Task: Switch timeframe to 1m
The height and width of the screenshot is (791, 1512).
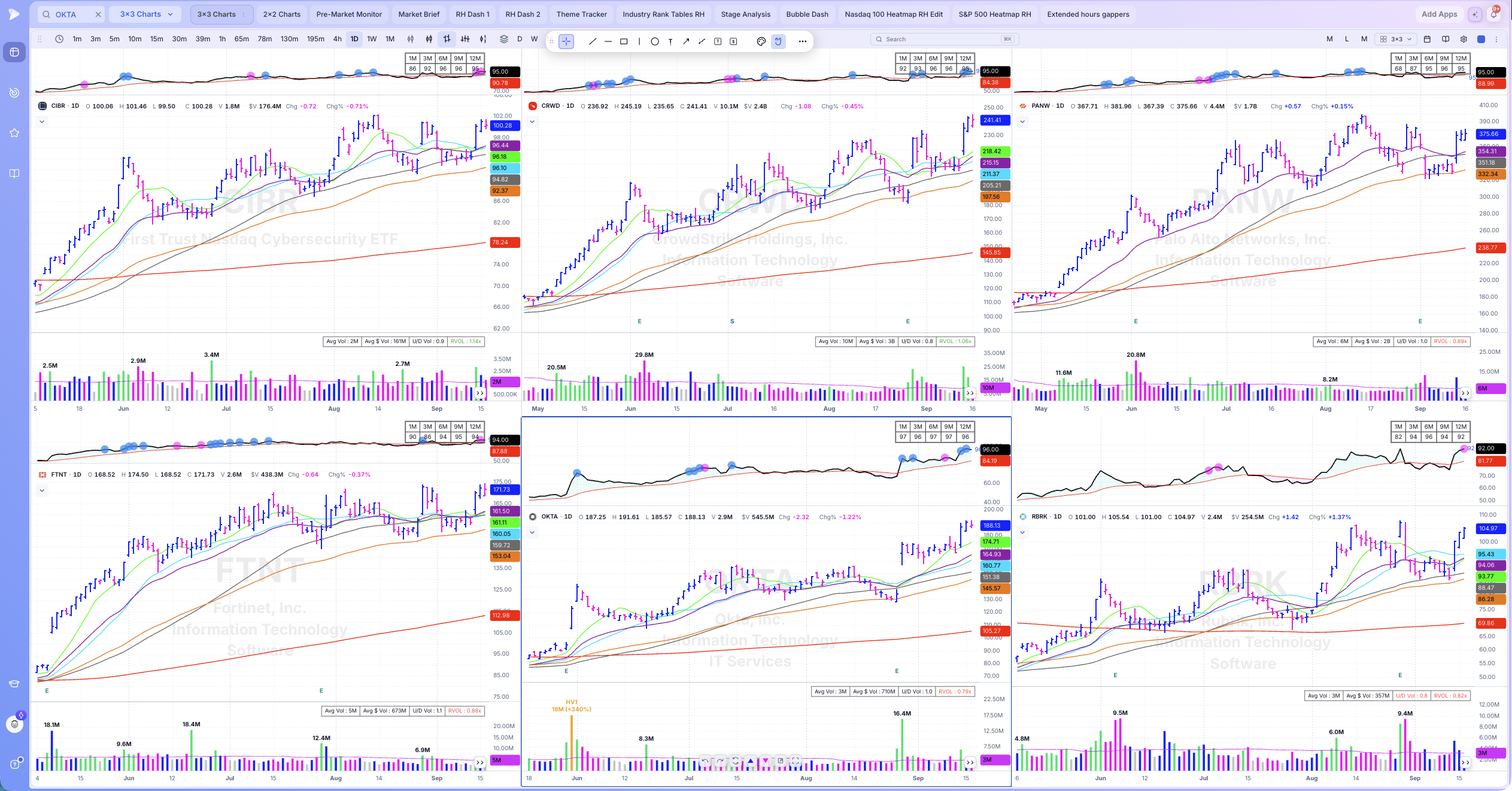Action: (77, 39)
